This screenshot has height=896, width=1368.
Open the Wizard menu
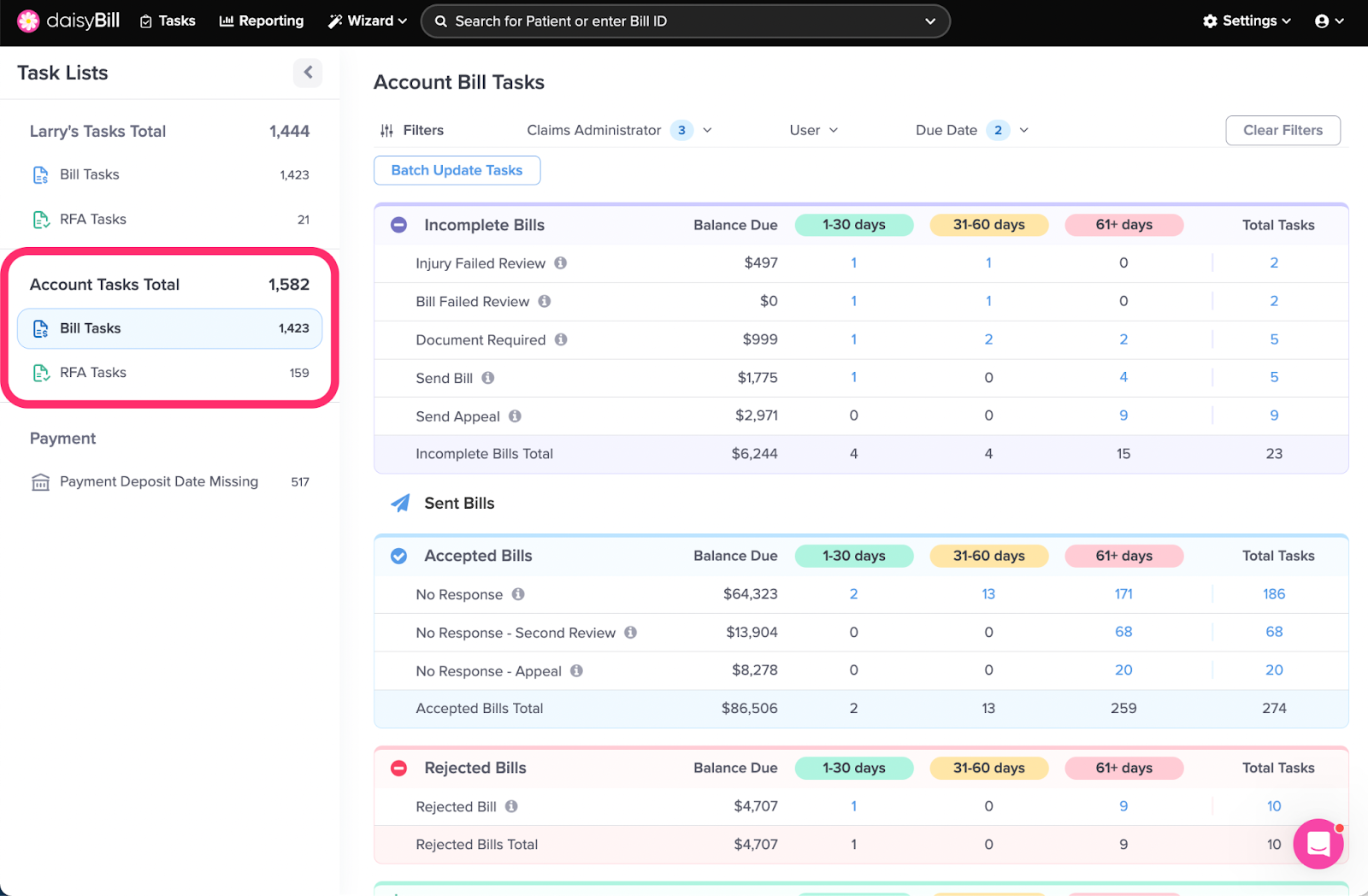[368, 21]
